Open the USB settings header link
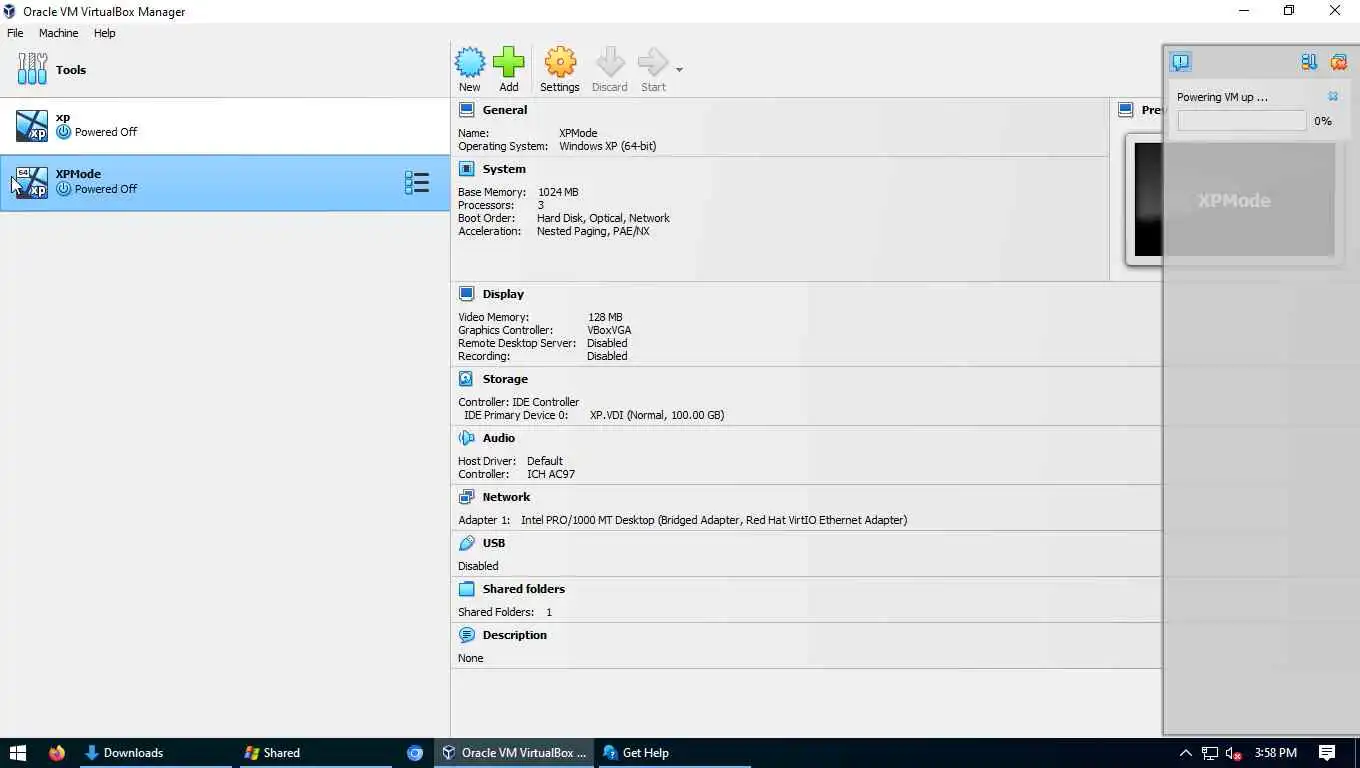The height and width of the screenshot is (768, 1360). 493,543
